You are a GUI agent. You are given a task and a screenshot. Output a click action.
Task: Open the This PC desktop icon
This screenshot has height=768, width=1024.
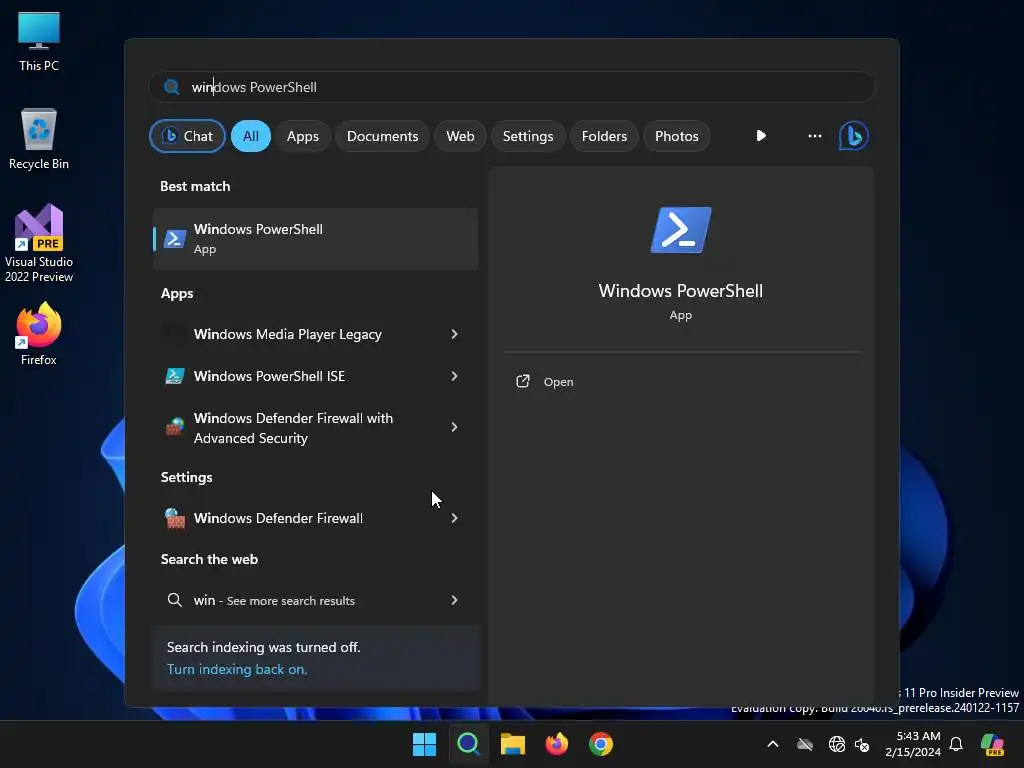point(39,41)
